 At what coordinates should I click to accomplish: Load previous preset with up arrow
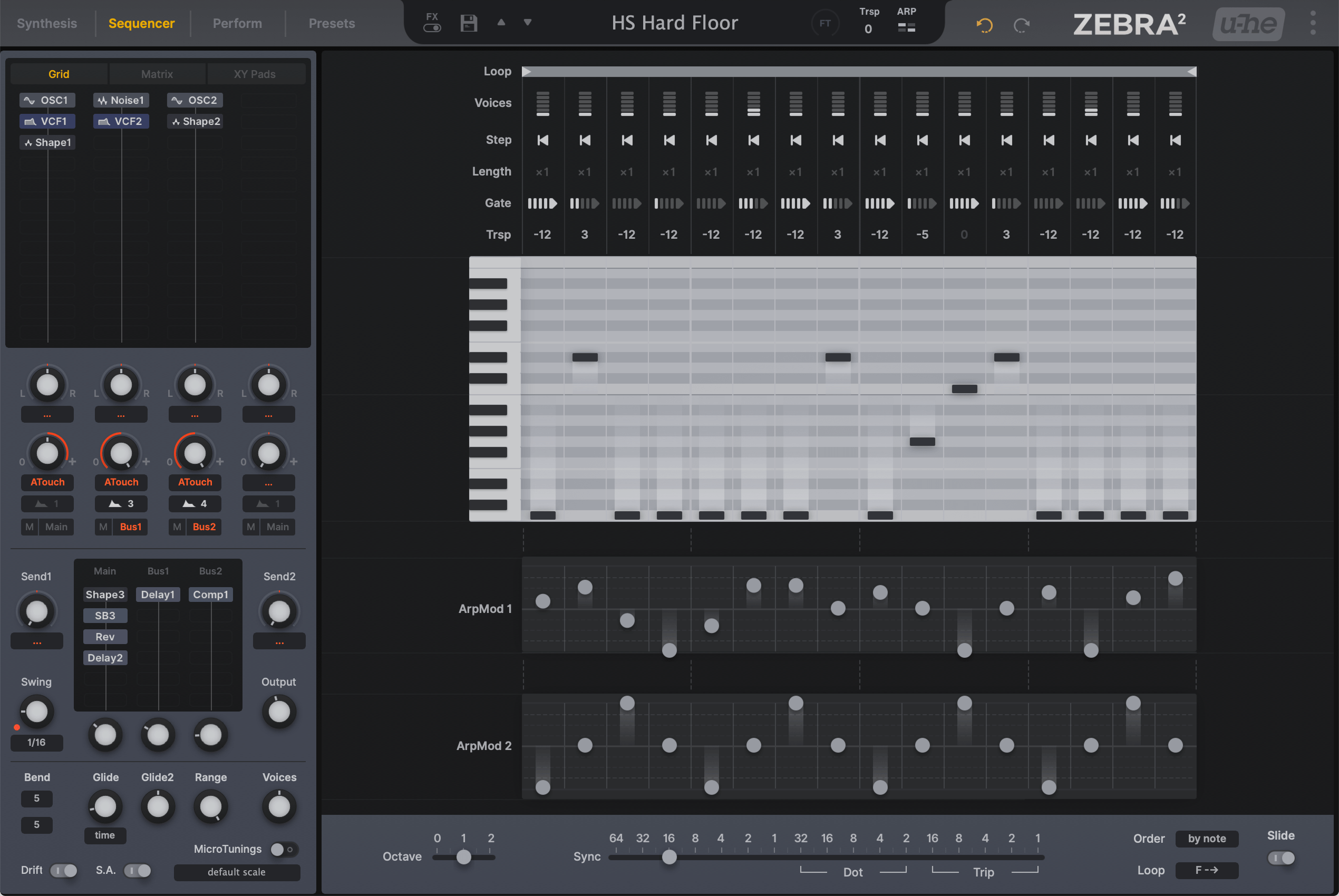(501, 22)
